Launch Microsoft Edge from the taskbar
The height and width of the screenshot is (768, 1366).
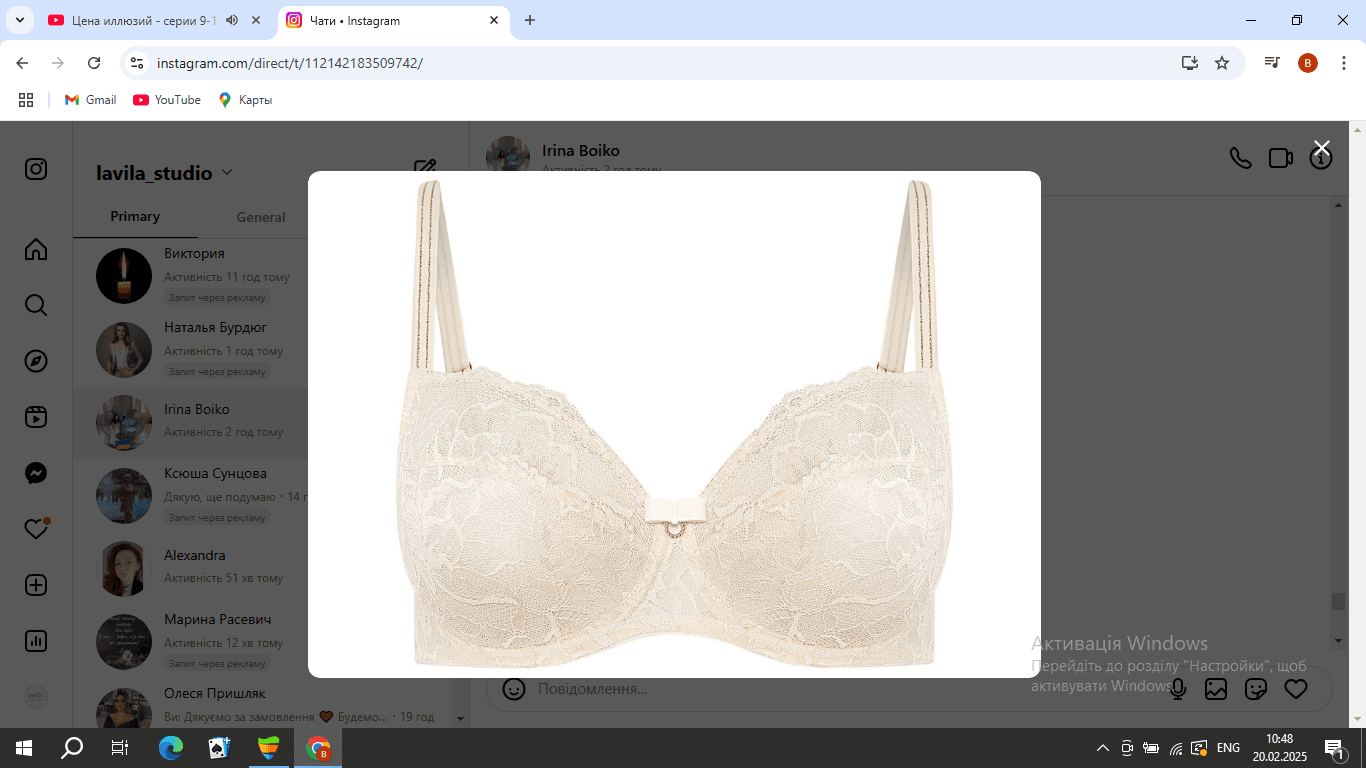coord(171,748)
